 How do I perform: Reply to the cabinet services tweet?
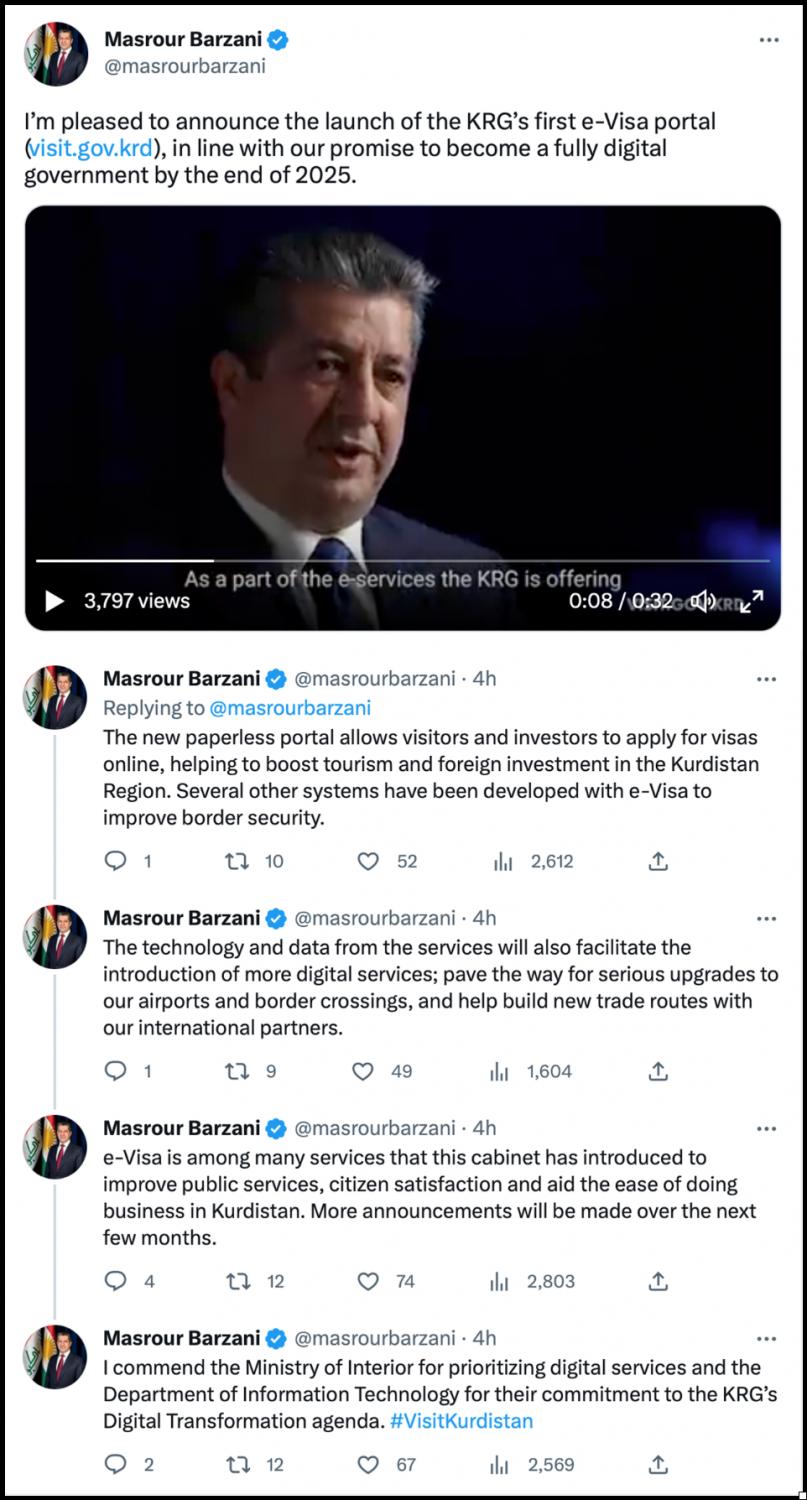(116, 1281)
